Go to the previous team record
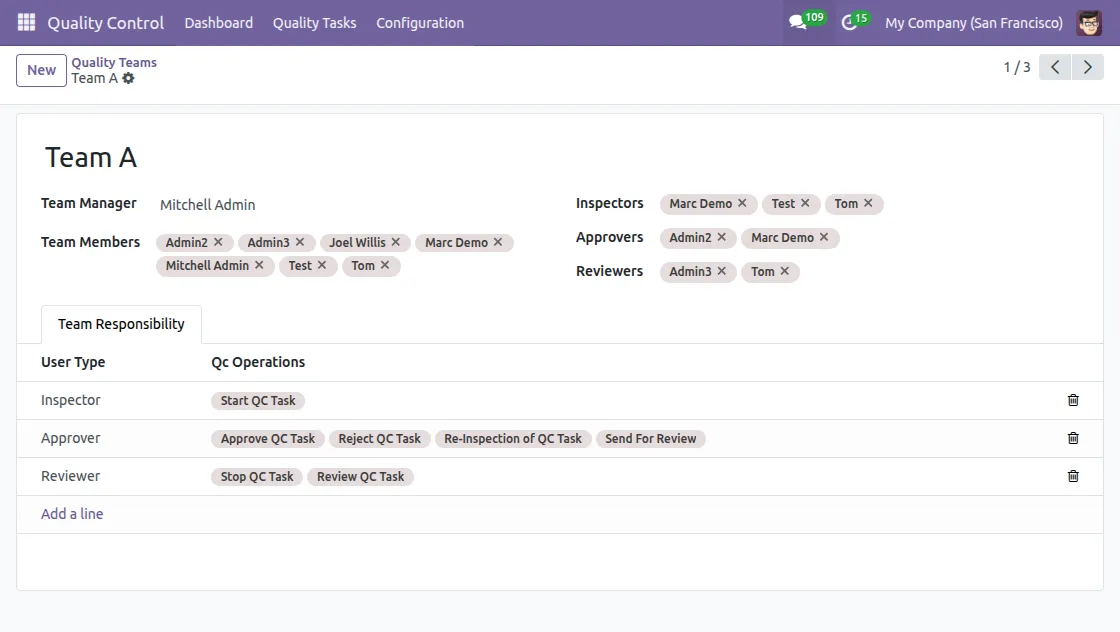Screen dimensions: 1120x632 pyautogui.click(x=1055, y=67)
